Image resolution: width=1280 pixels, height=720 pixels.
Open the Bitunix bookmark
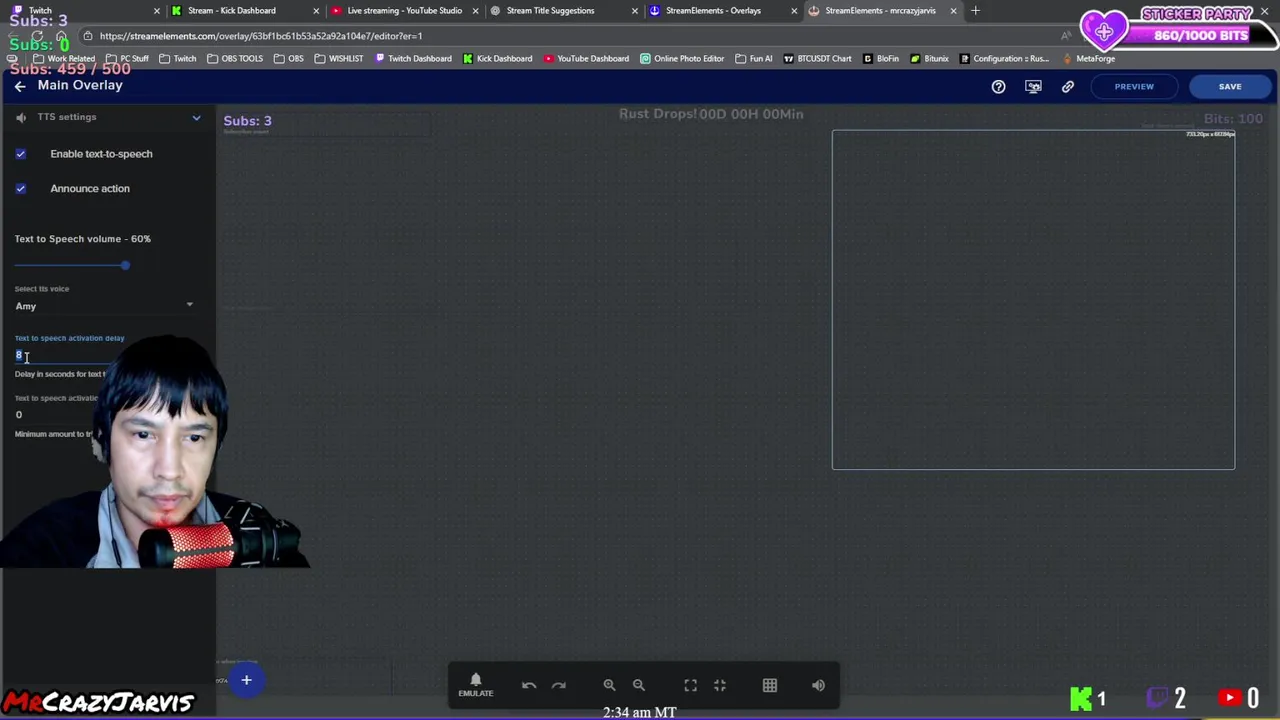(929, 59)
